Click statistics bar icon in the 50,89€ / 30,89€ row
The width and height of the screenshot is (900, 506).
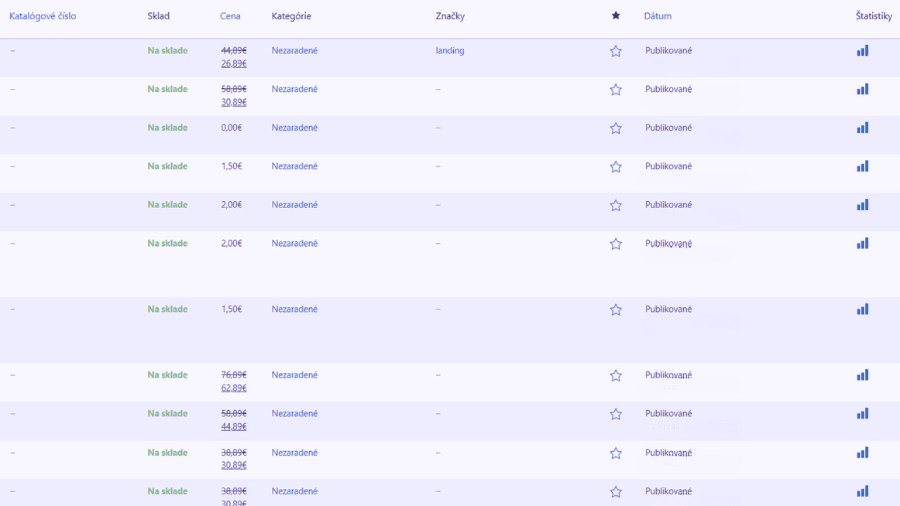pyautogui.click(x=862, y=89)
